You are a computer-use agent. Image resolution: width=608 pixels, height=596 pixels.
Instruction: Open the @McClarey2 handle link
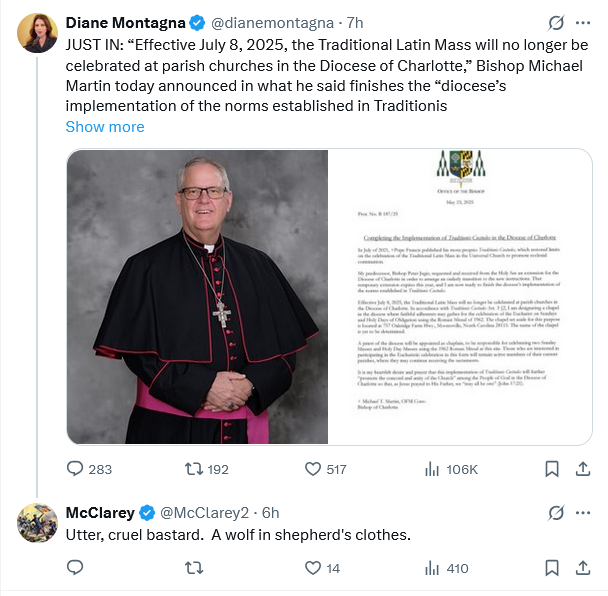click(204, 513)
